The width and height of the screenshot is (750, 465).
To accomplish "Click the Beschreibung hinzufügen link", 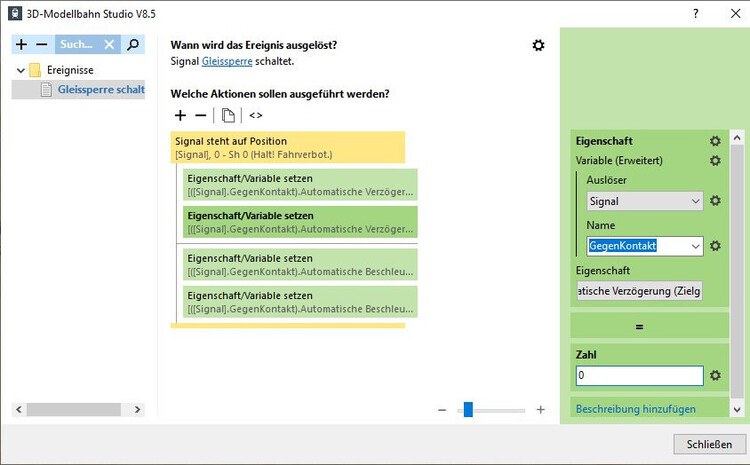I will [635, 409].
